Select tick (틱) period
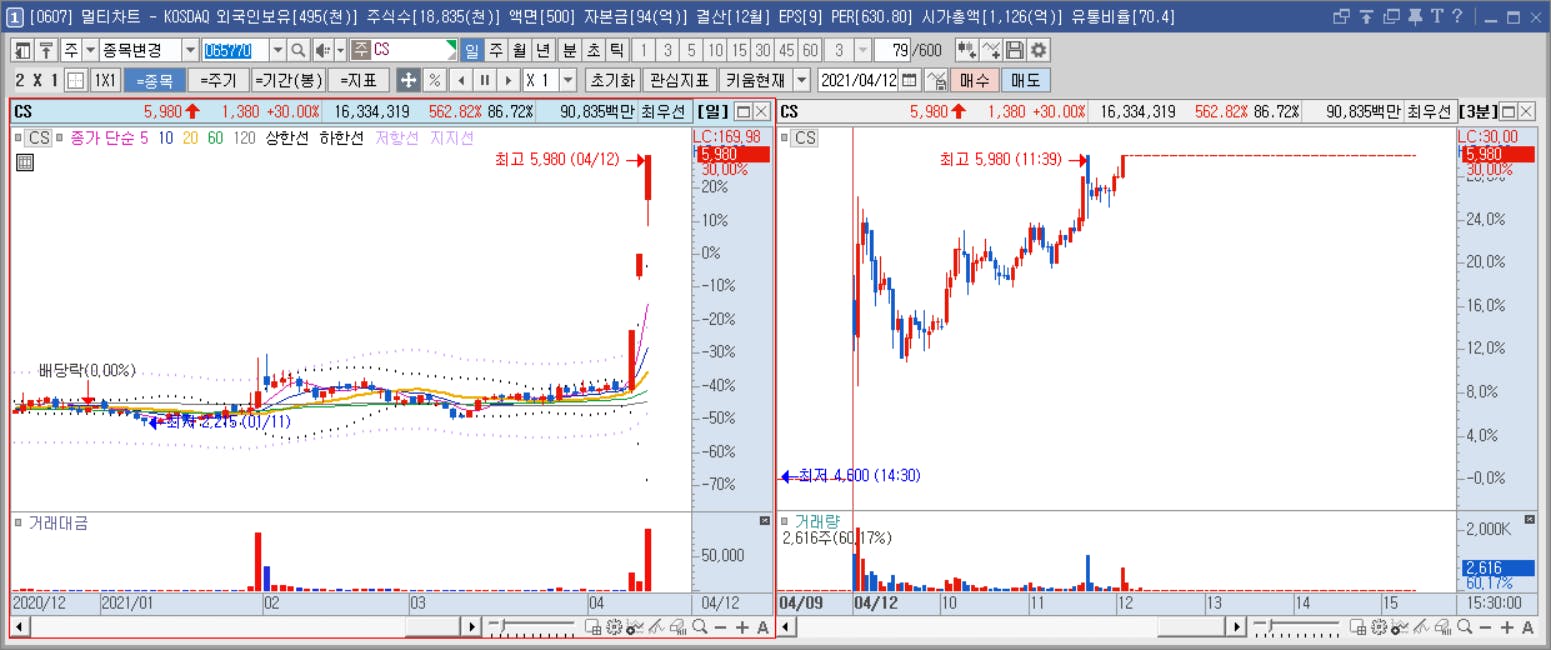 (617, 51)
